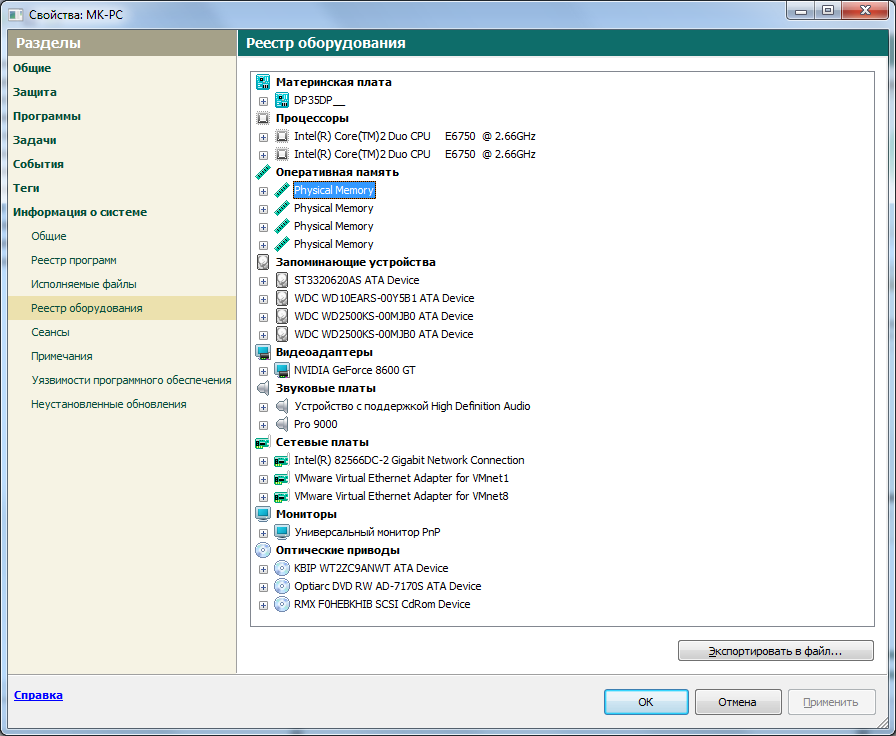Expand the highlighted Physical Memory node
Image resolution: width=896 pixels, height=736 pixels.
coord(263,191)
